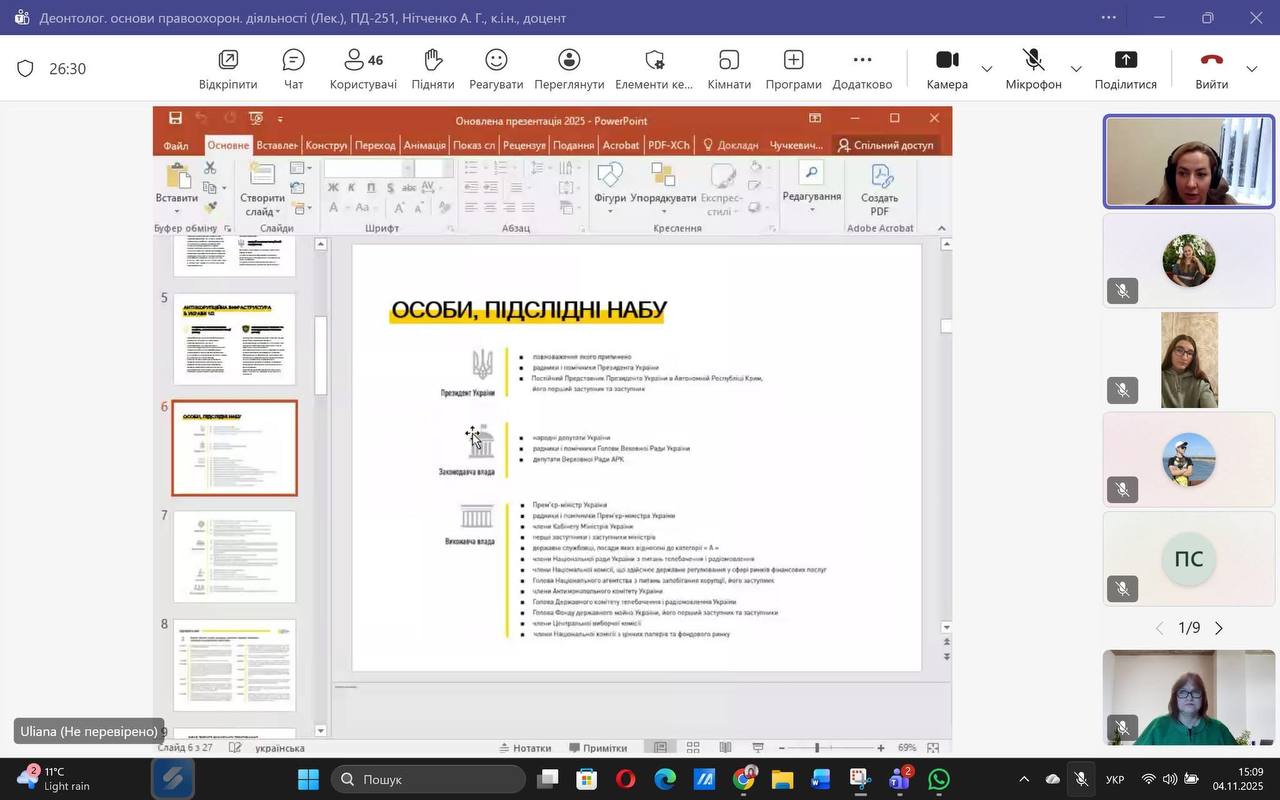Click Поділитися to share screen
Image resolution: width=1280 pixels, height=800 pixels.
point(1125,69)
